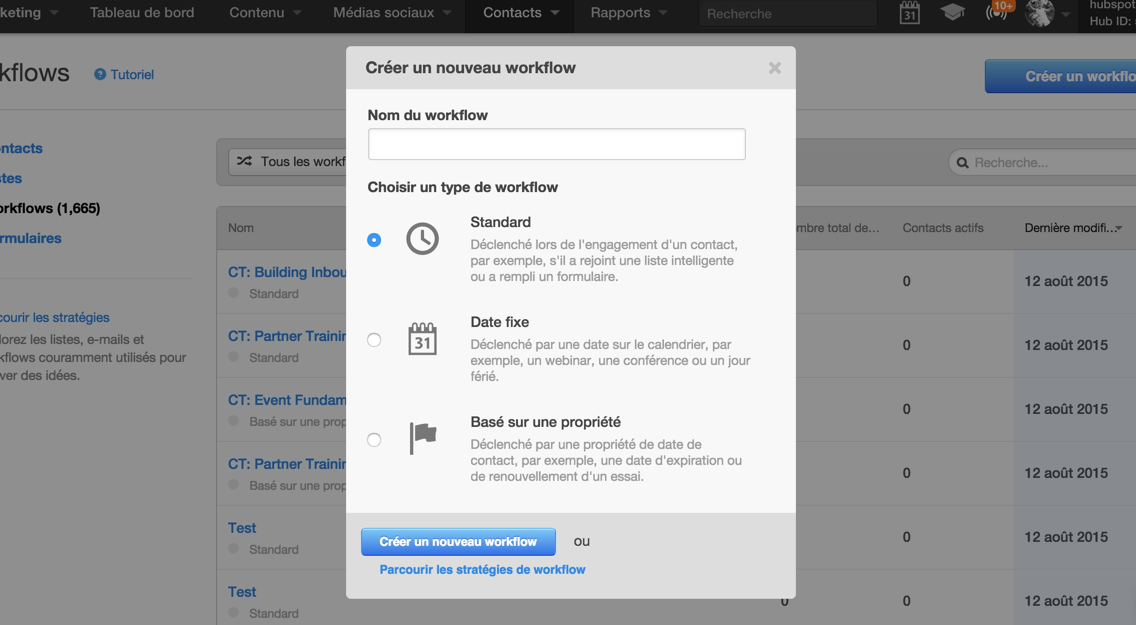Open the Contacts menu in navigation
The height and width of the screenshot is (625, 1136).
[x=520, y=13]
